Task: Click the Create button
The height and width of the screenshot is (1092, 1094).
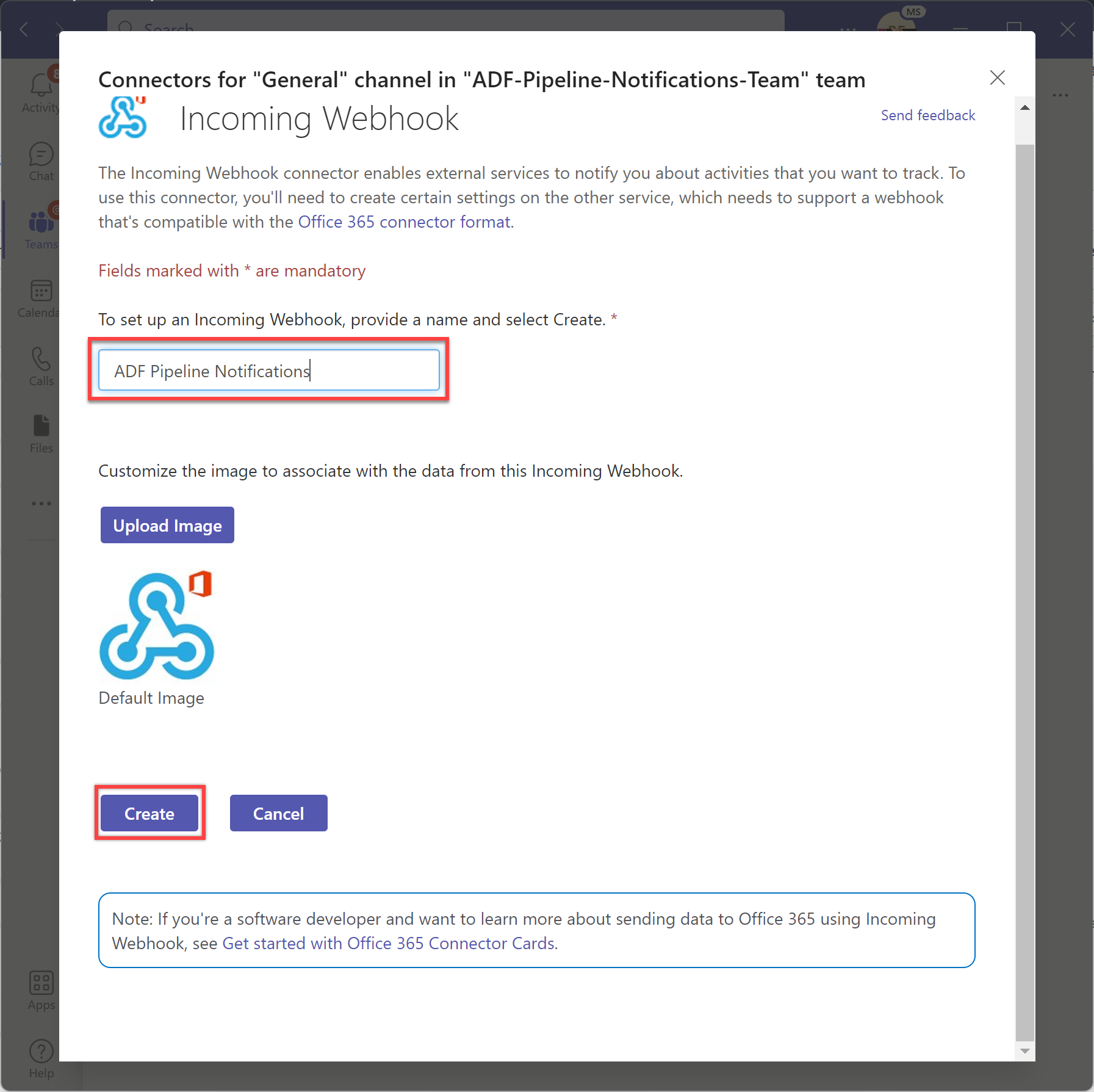Action: click(x=149, y=813)
